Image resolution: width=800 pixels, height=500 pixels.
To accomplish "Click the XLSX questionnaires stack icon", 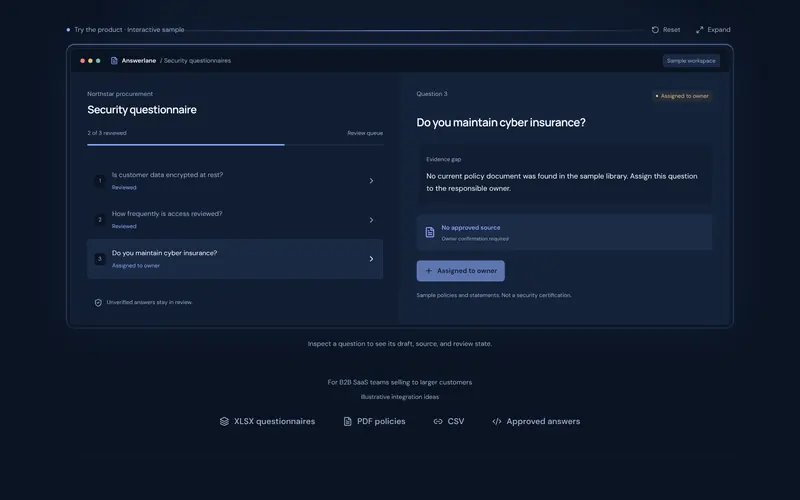I will point(224,421).
